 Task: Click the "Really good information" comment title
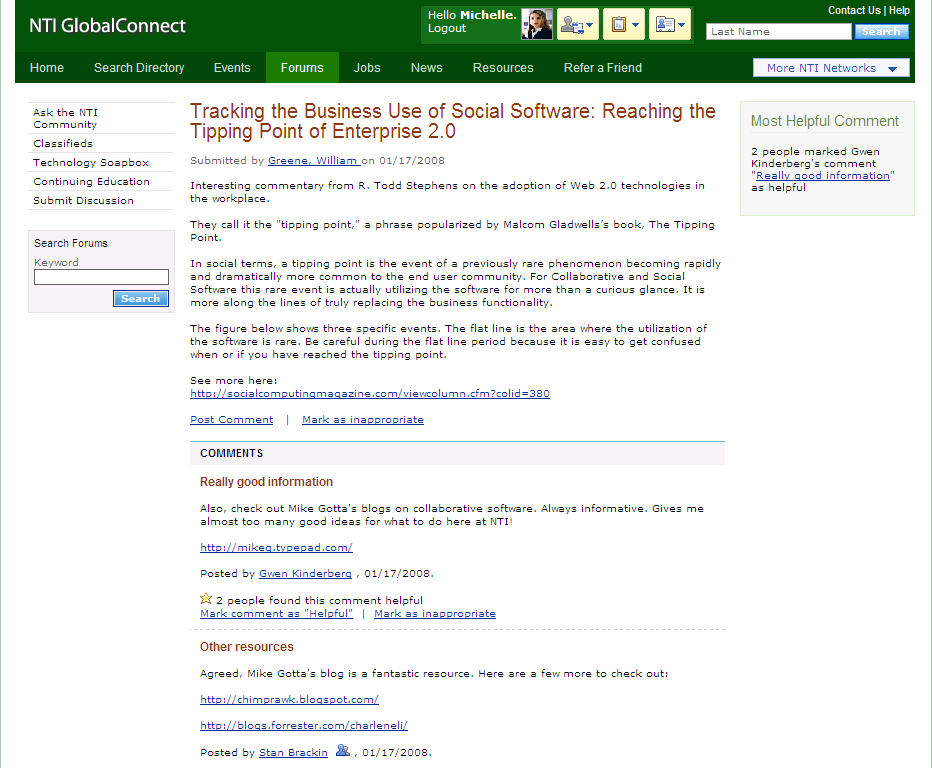[x=266, y=482]
